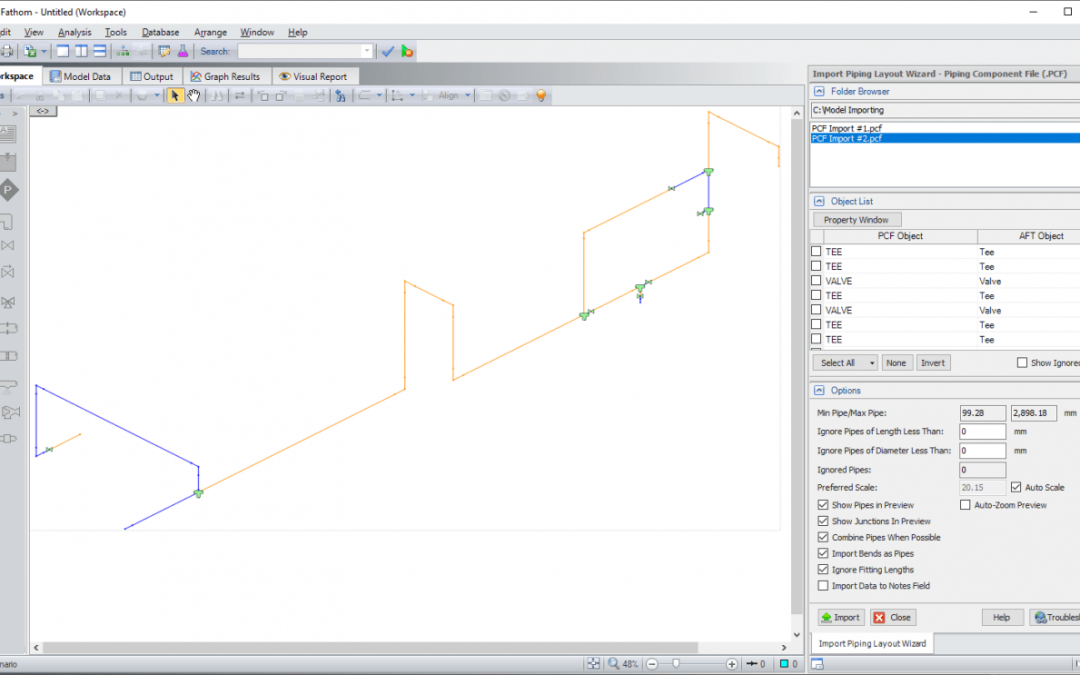This screenshot has height=675, width=1080.
Task: Enable Import Data to Notes Field
Action: [x=823, y=586]
